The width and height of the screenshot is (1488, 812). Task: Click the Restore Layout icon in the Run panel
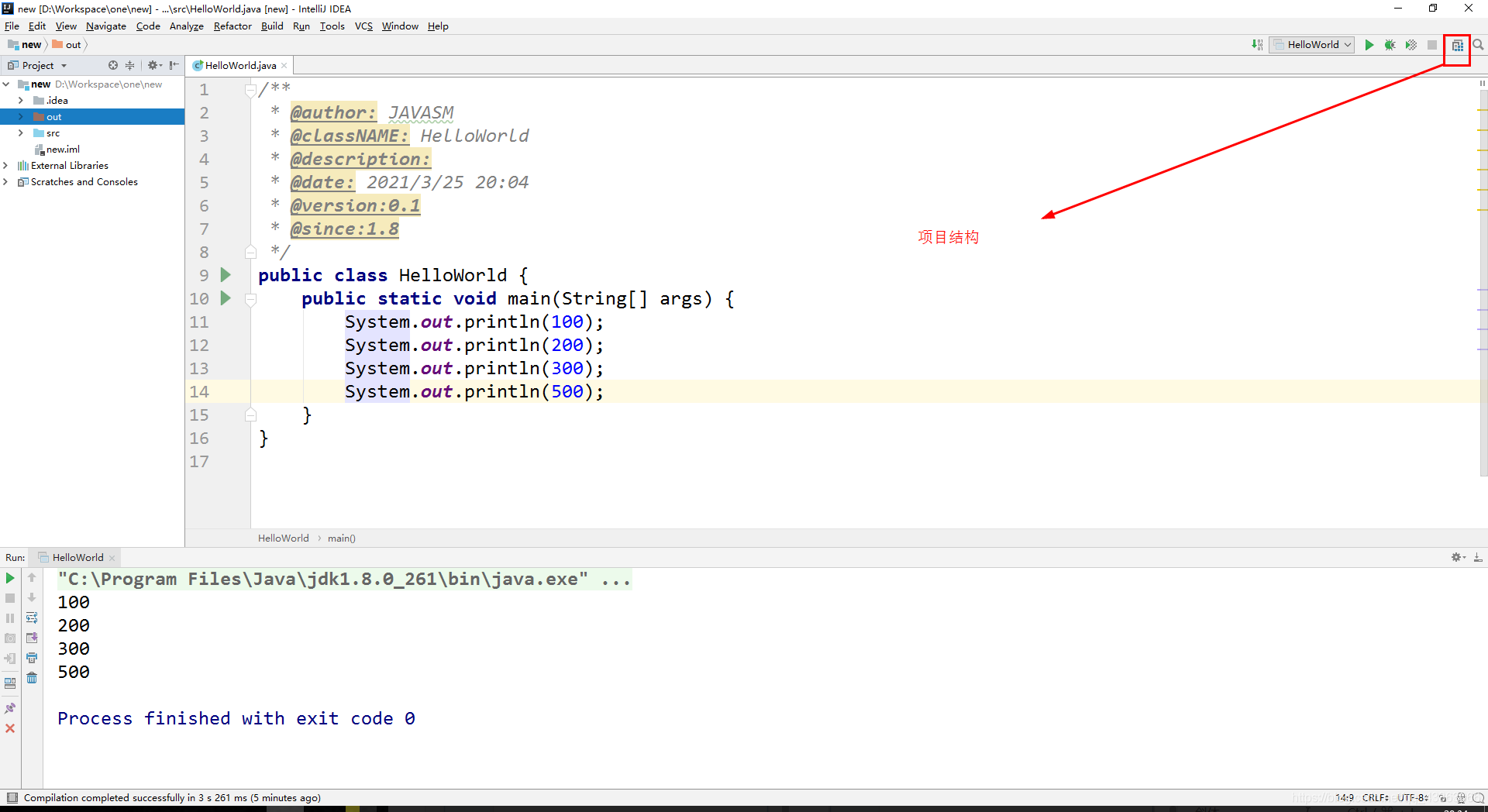[x=10, y=683]
